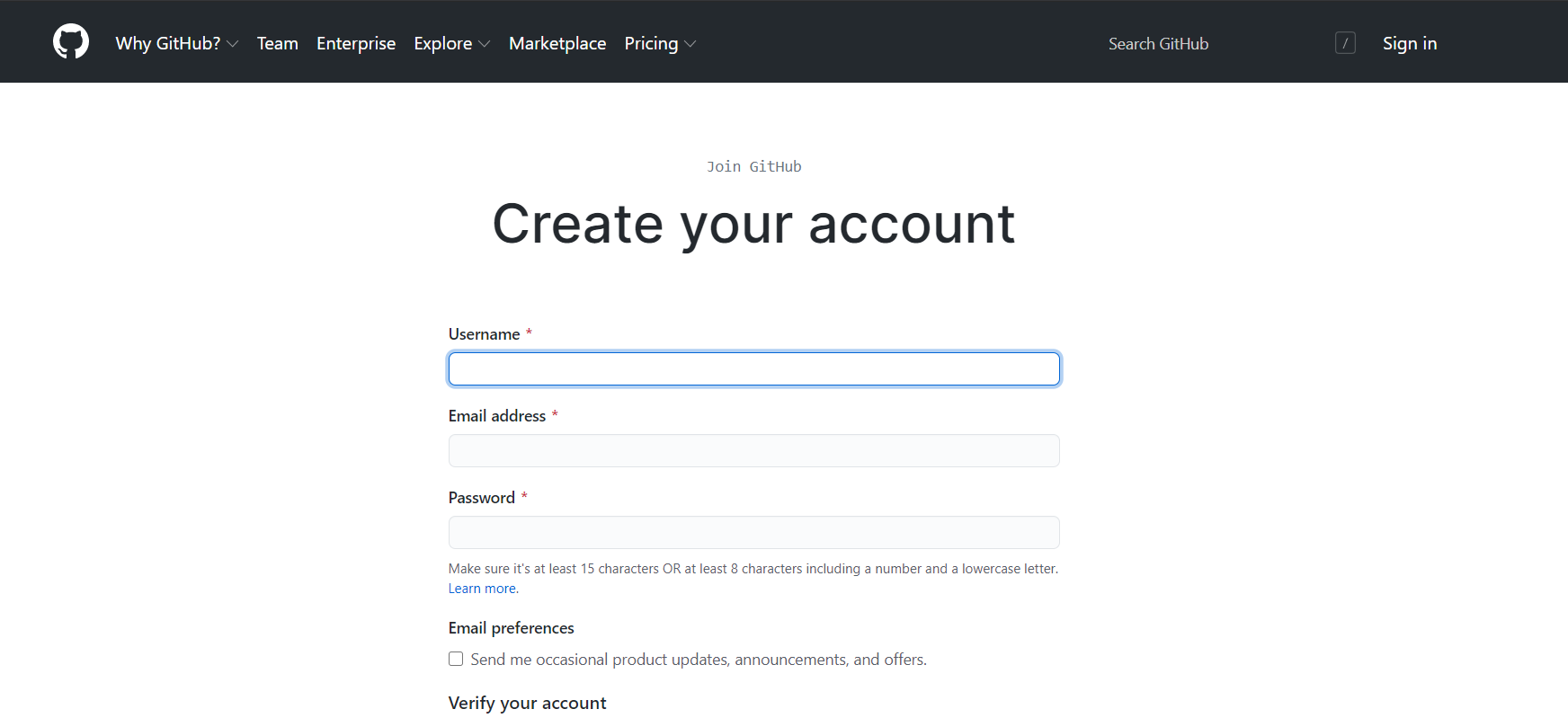Click the Username field label
1568x718 pixels.
tap(485, 334)
